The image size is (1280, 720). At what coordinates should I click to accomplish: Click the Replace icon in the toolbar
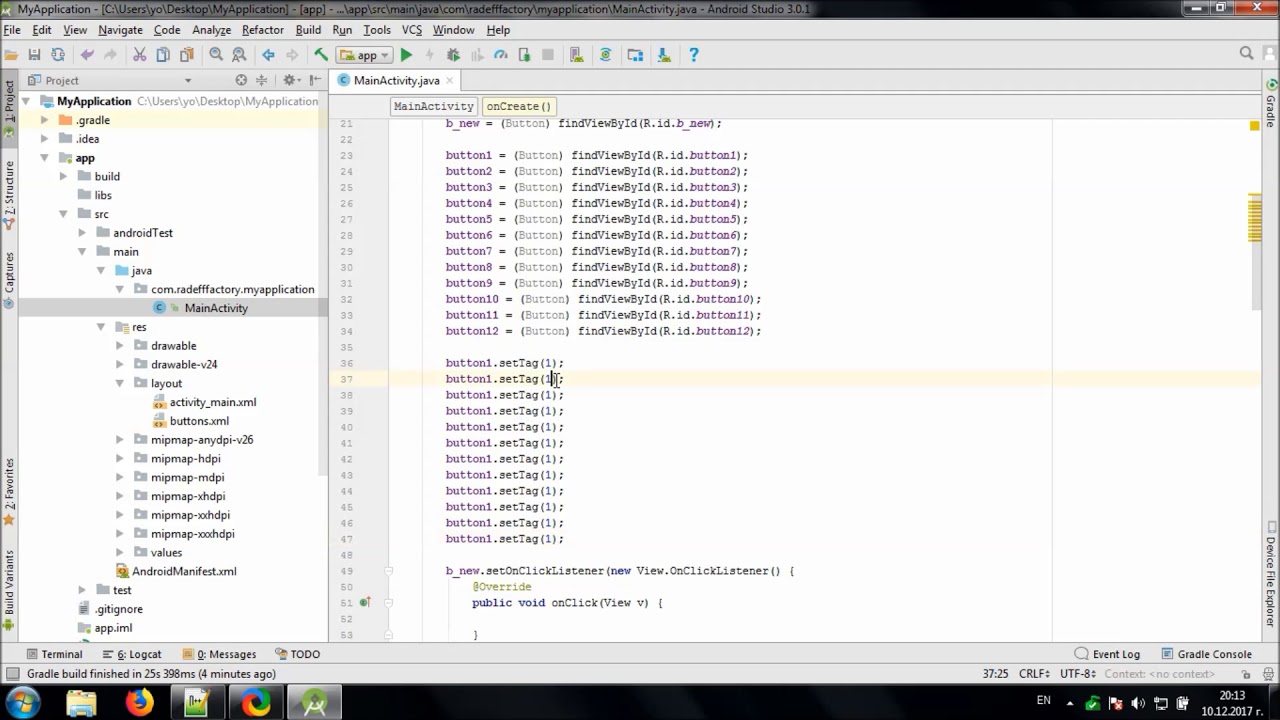coord(239,55)
